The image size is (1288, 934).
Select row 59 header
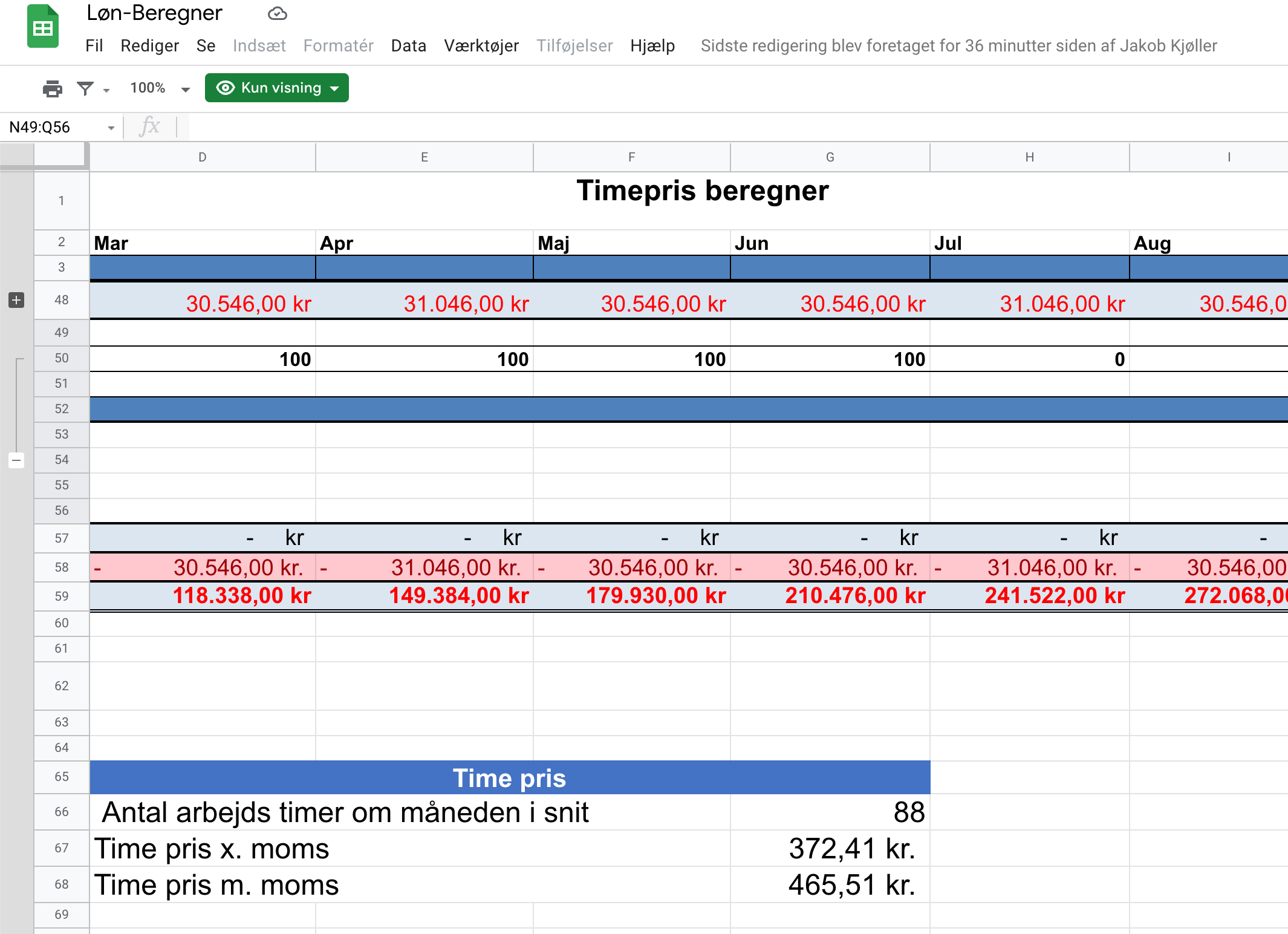tap(62, 596)
